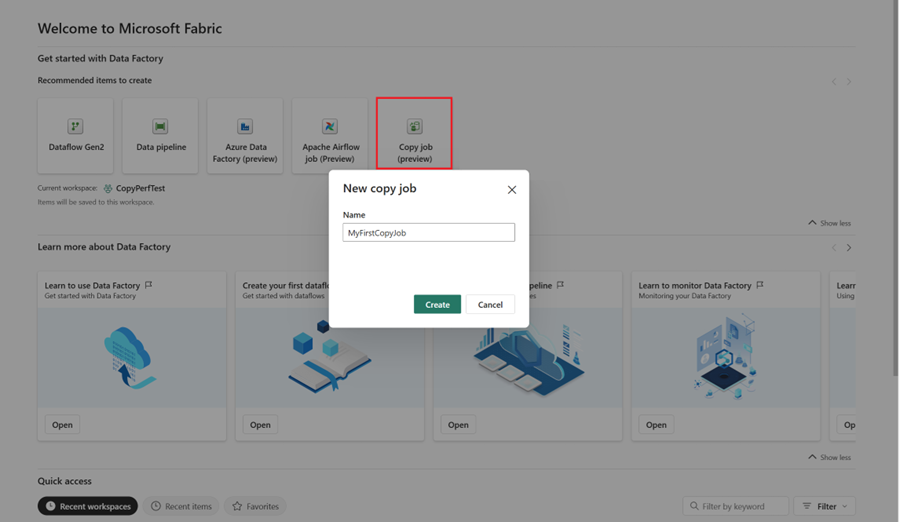This screenshot has width=900, height=522.
Task: Click the Filter by keyword search box
Action: point(735,506)
